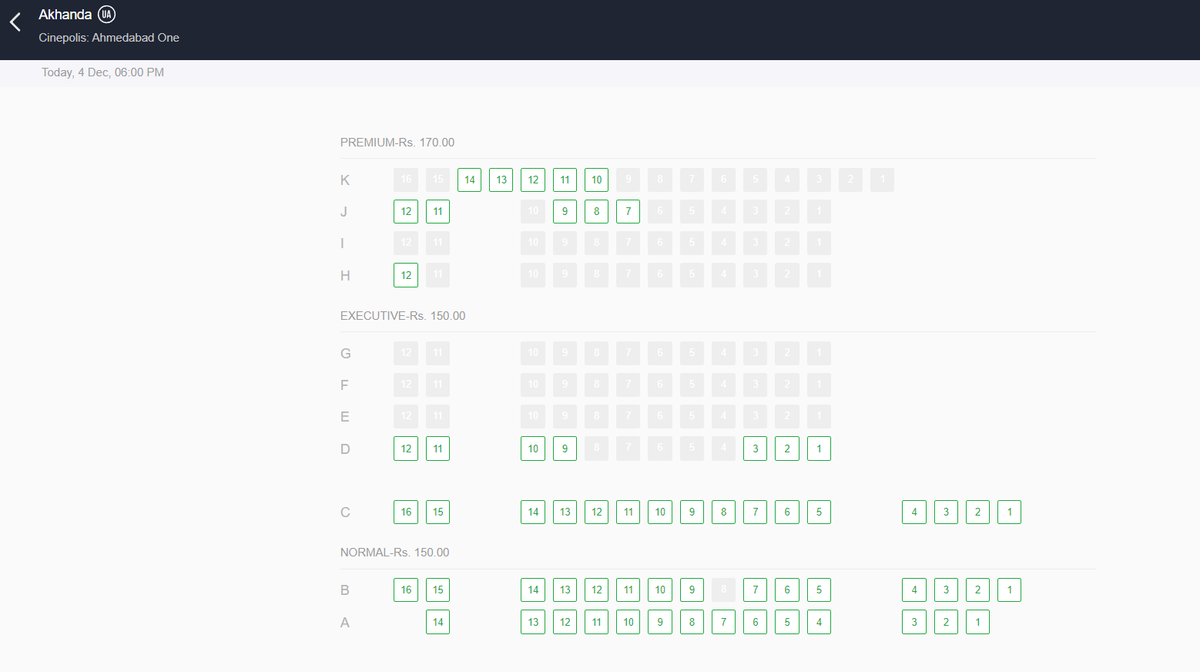Select seat 14 in row C

click(x=533, y=512)
